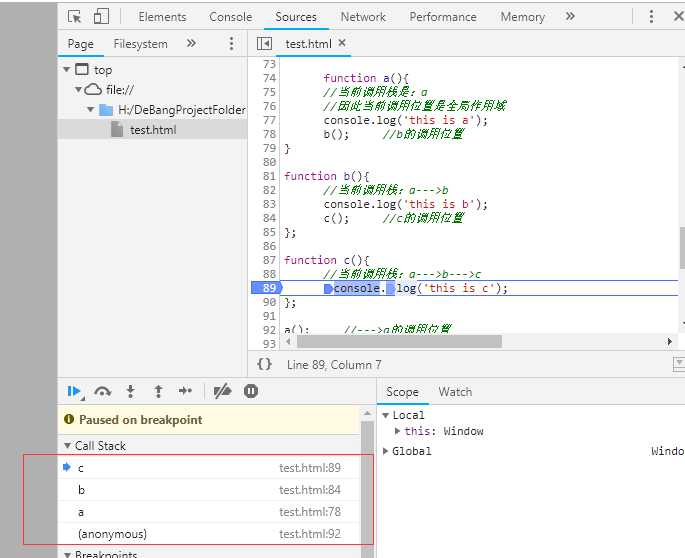Click the horizontal scrollbar right arrow
This screenshot has height=558, width=685.
pyautogui.click(x=669, y=341)
